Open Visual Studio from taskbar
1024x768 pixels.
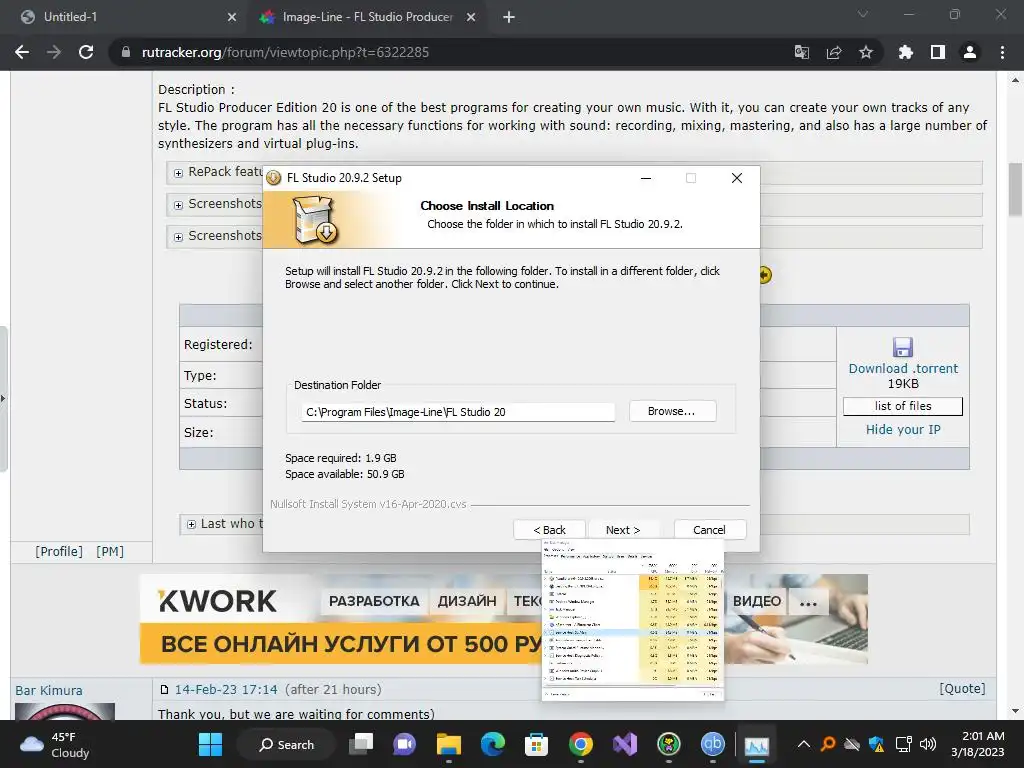click(624, 744)
